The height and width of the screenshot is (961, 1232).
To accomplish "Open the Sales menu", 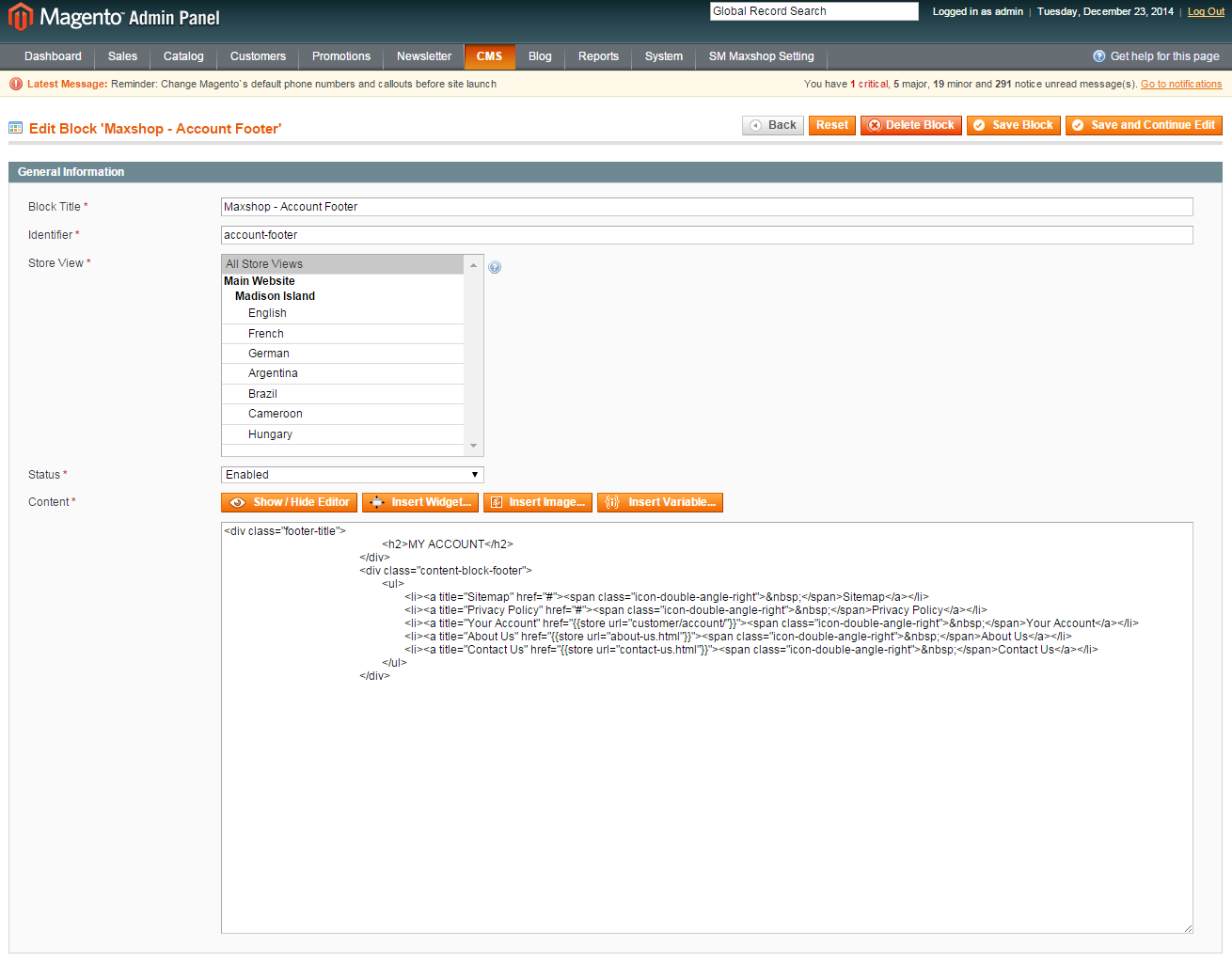I will pyautogui.click(x=122, y=56).
